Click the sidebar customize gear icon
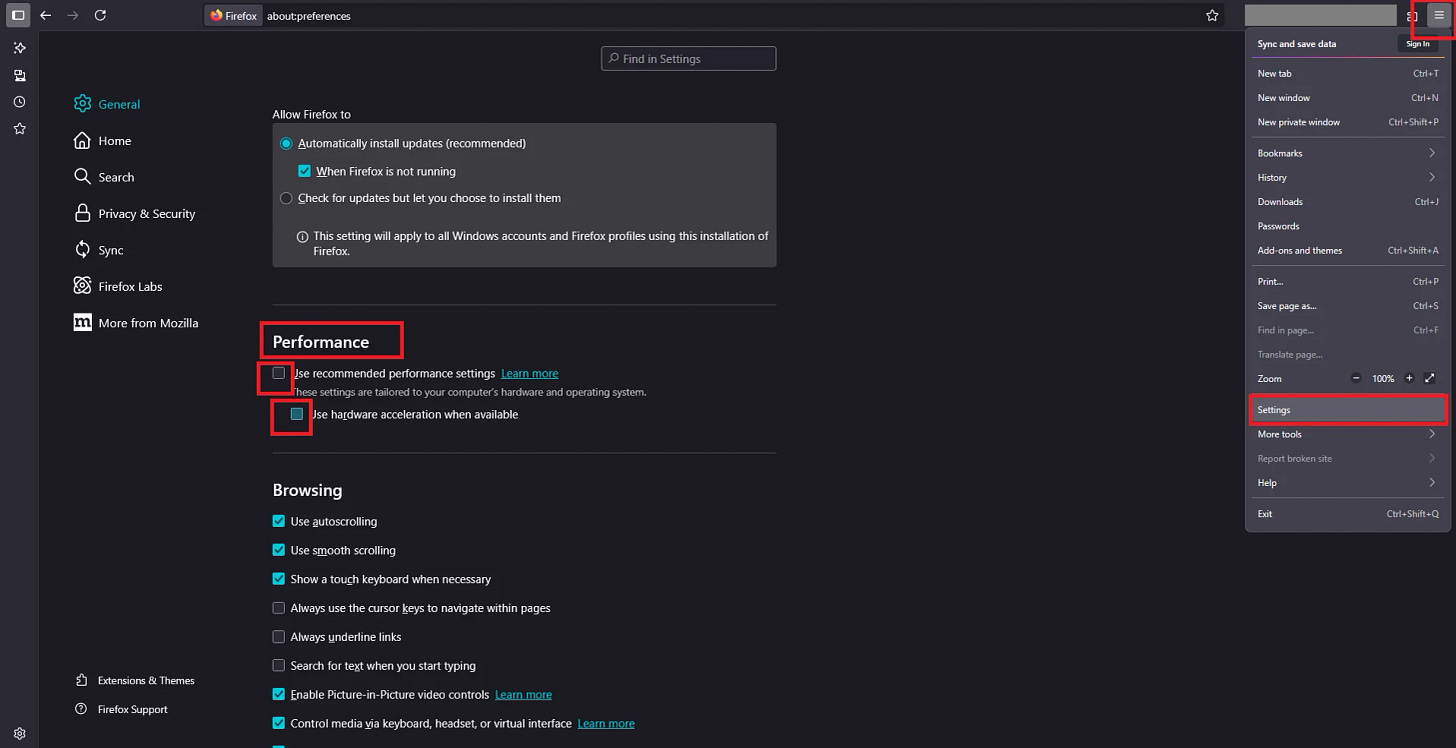The width and height of the screenshot is (1456, 748). point(19,732)
